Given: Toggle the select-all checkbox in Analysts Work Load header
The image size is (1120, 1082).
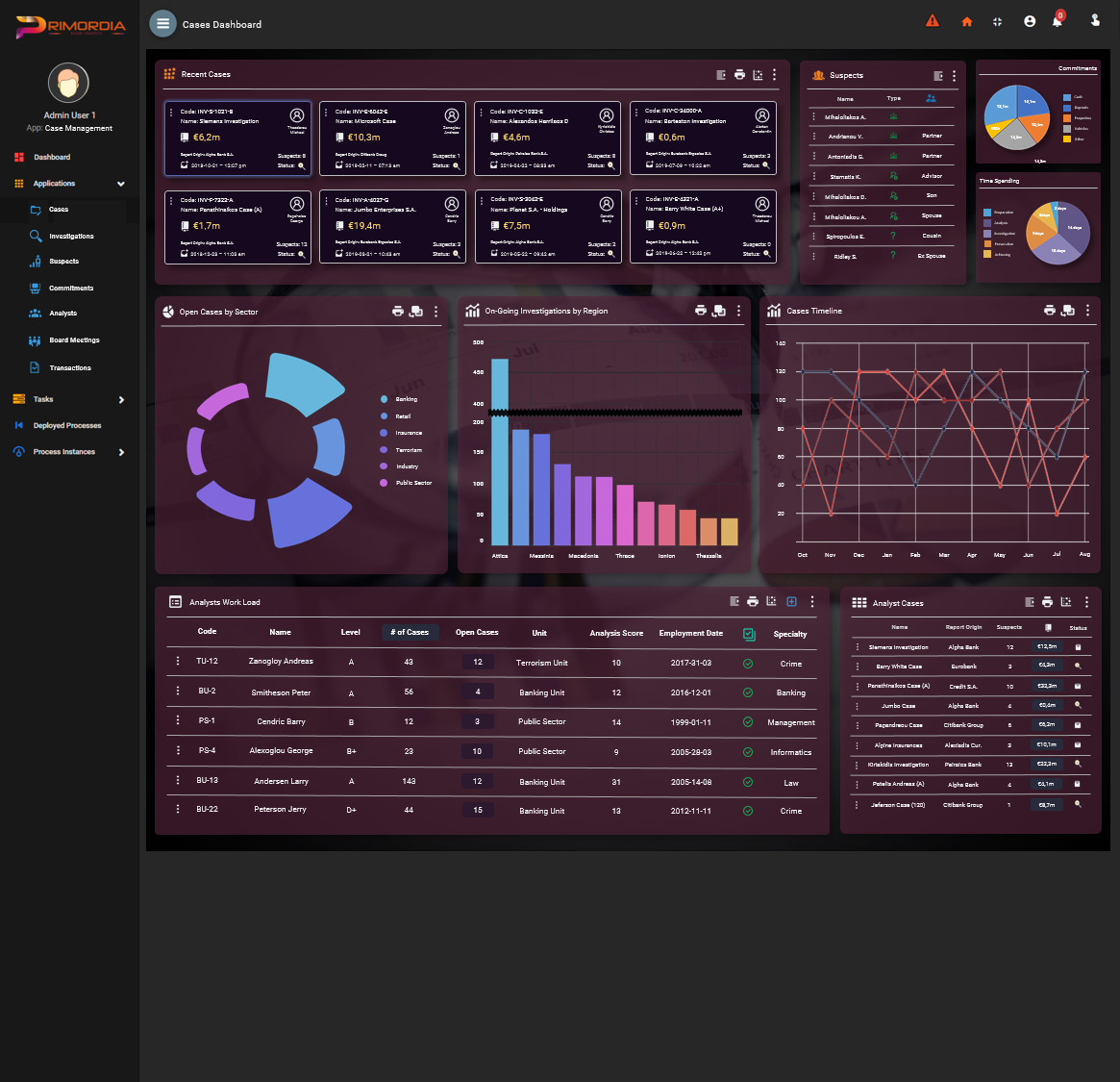Looking at the screenshot, I should [749, 634].
